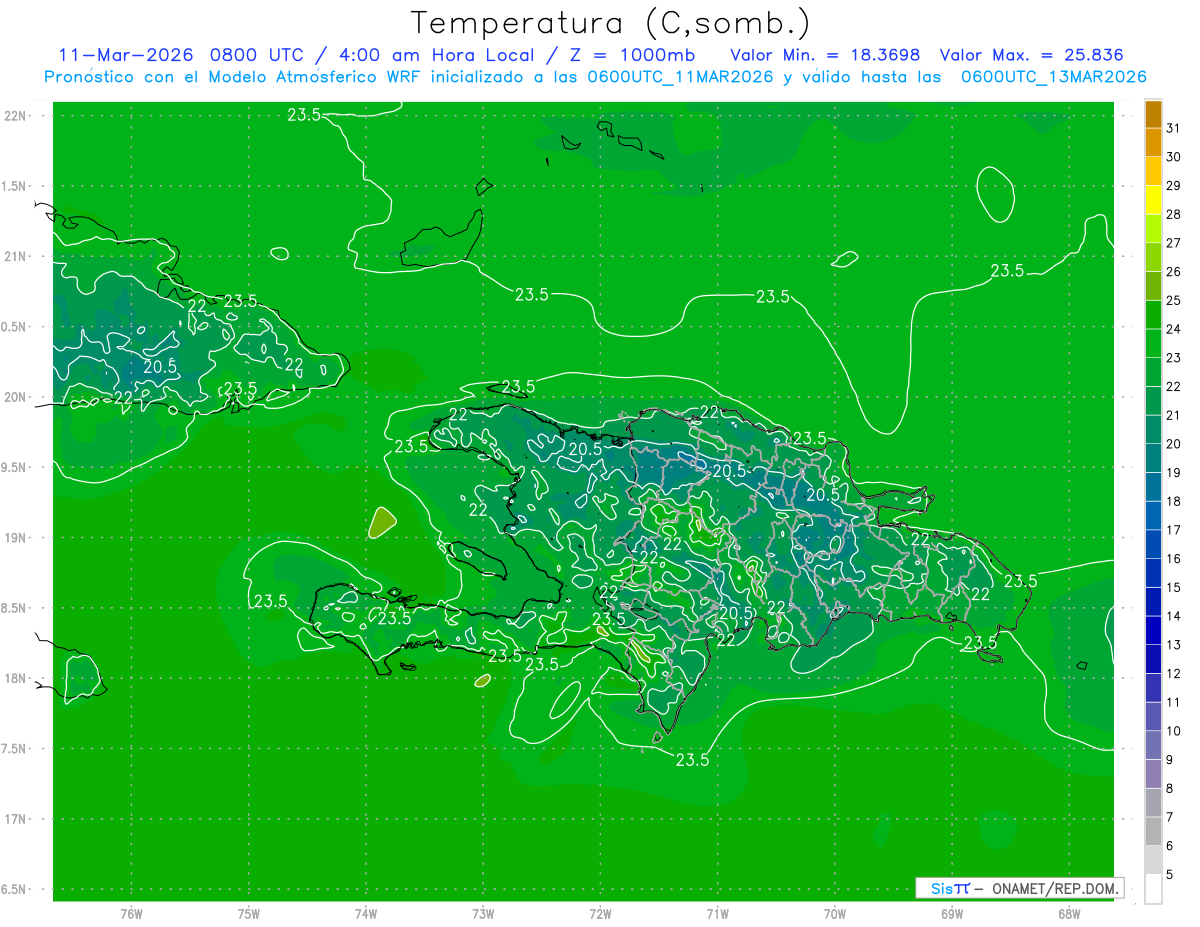Click color scale value "9"

(1170, 760)
